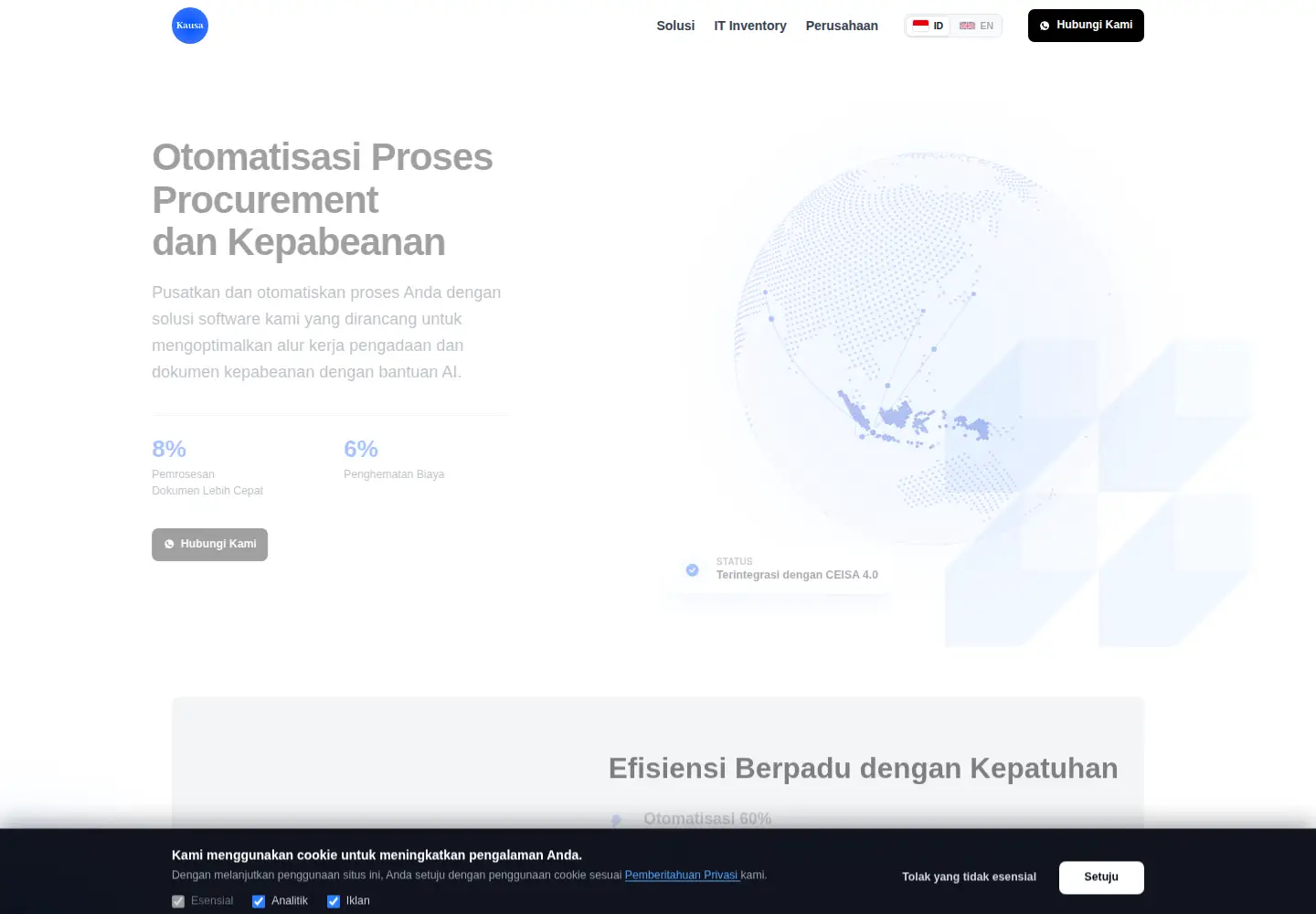
Task: Click the Efisiensi Berpadu dengan Kepatuhan heading
Action: (863, 769)
